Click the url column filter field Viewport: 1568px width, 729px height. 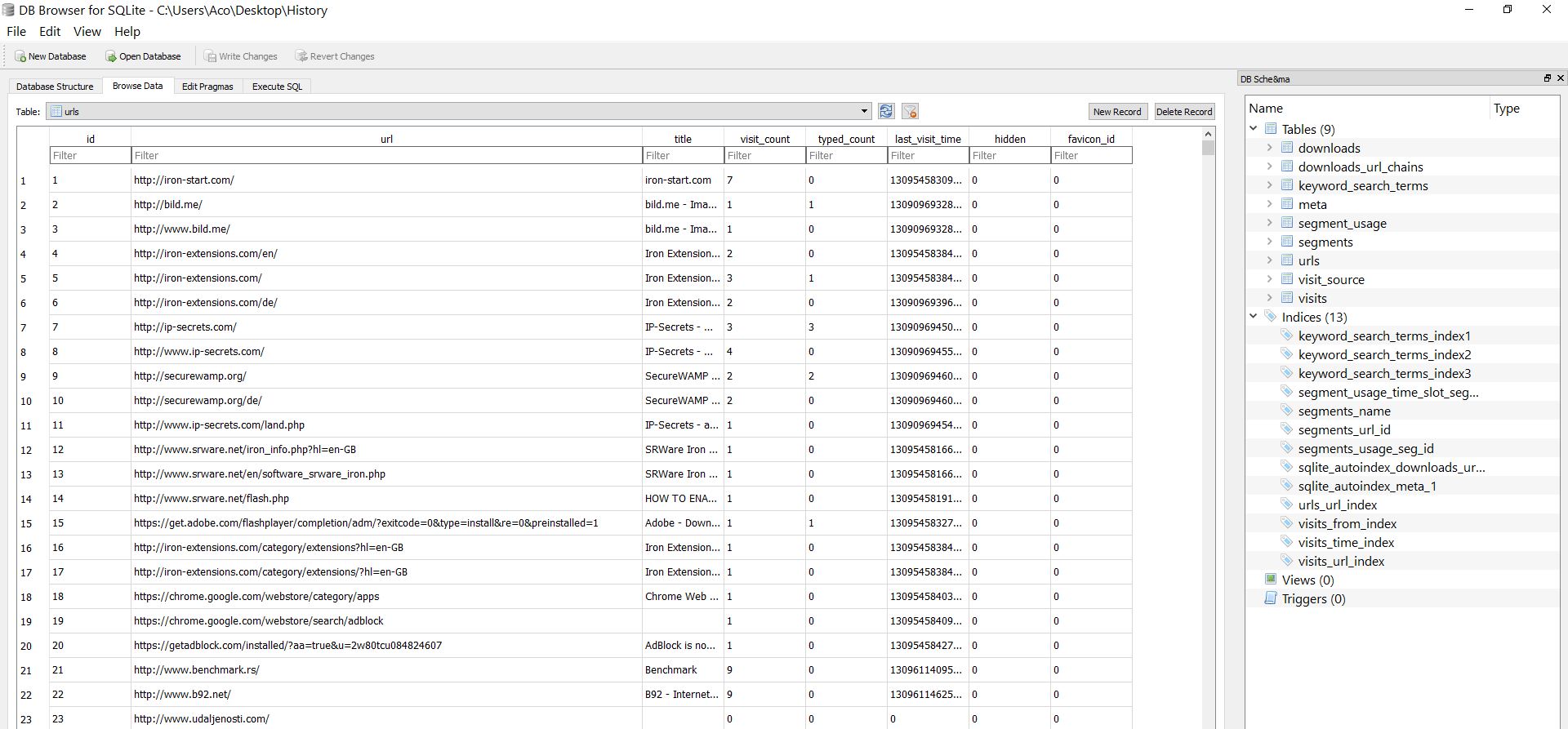386,155
